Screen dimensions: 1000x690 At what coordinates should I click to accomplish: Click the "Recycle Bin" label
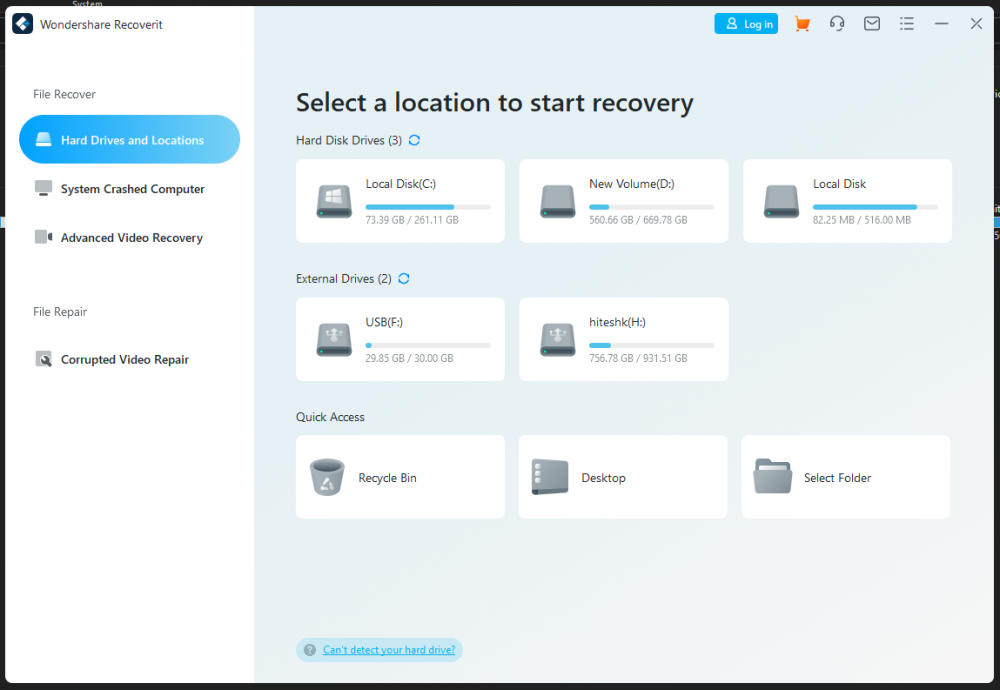coord(387,478)
